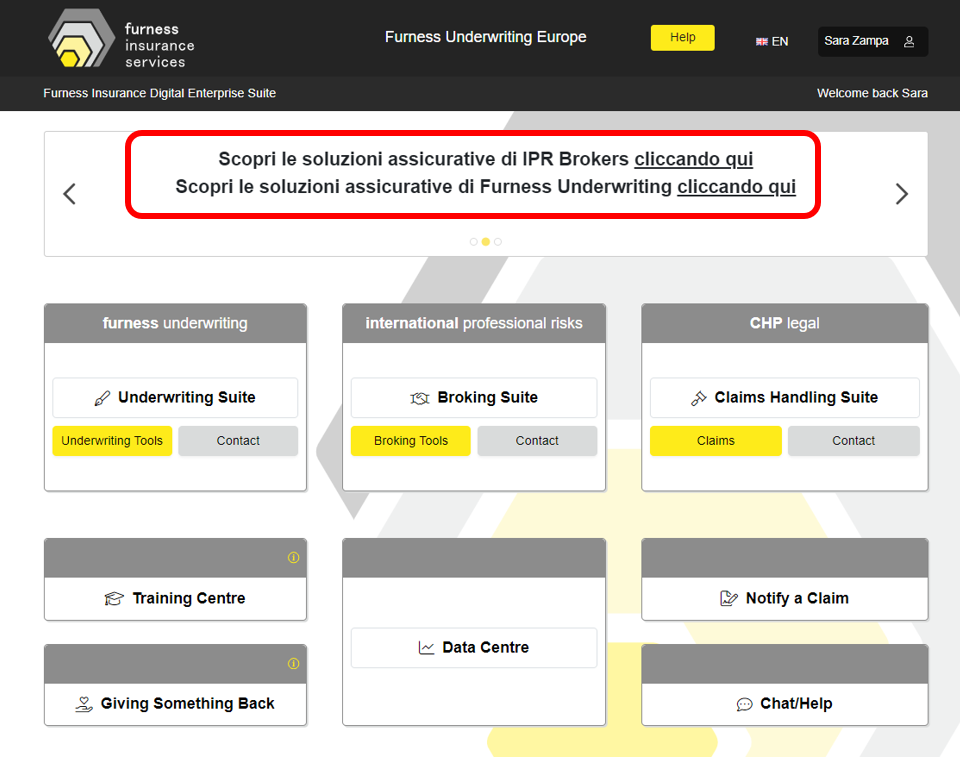
Task: Click the user profile icon beside Sara Zampa
Action: [909, 42]
